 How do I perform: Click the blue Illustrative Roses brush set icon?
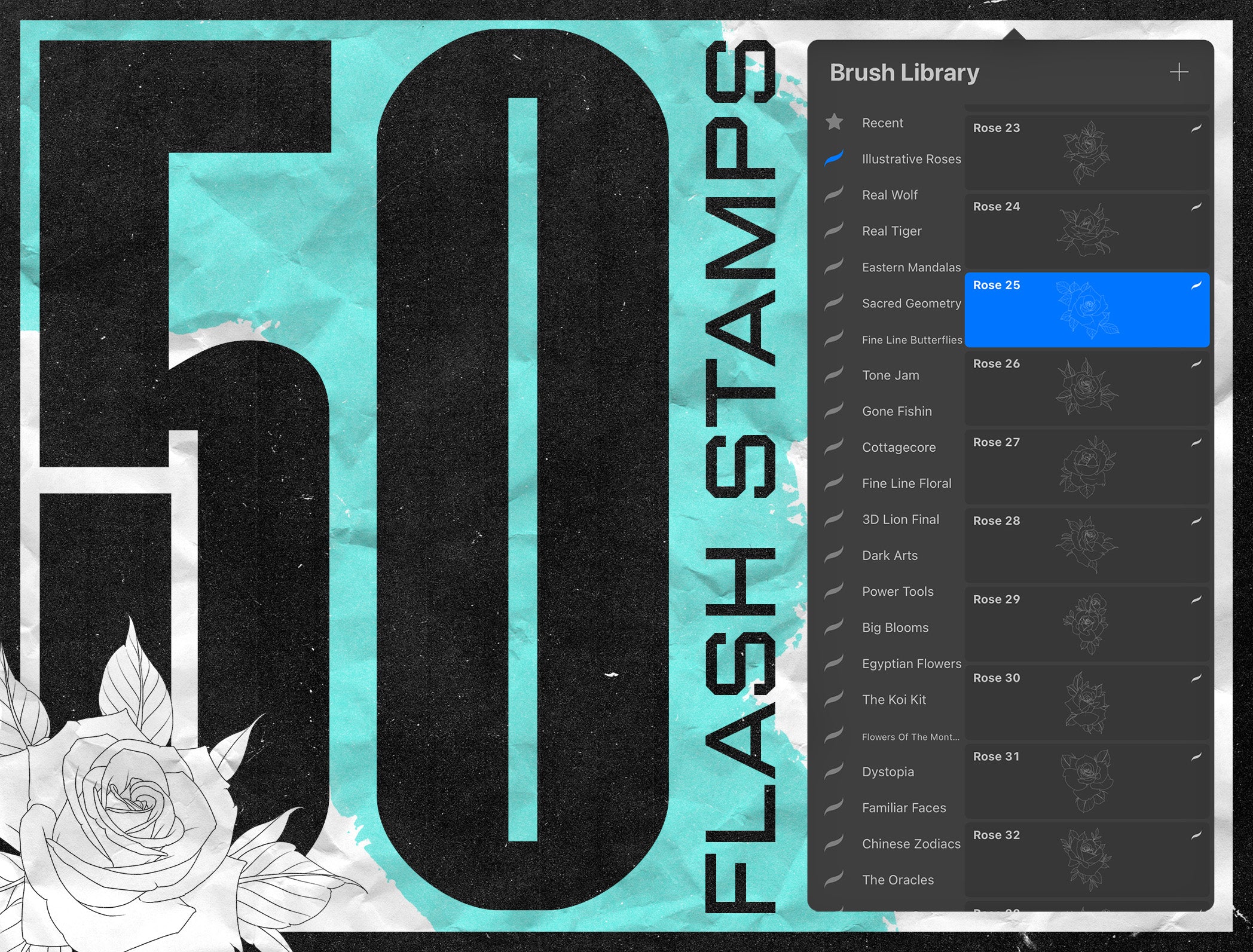point(834,158)
